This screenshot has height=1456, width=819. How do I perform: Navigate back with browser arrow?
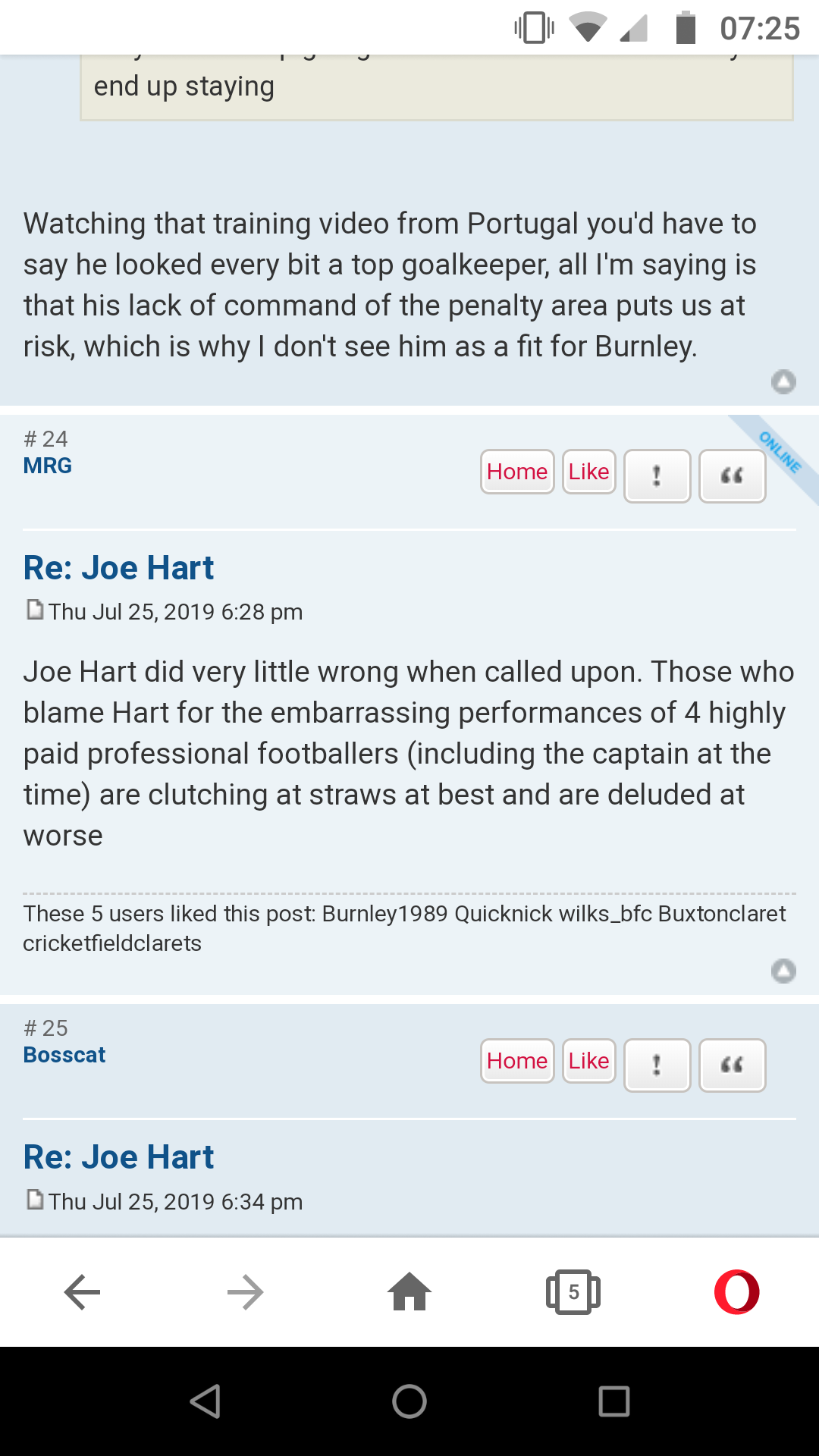click(x=82, y=1291)
